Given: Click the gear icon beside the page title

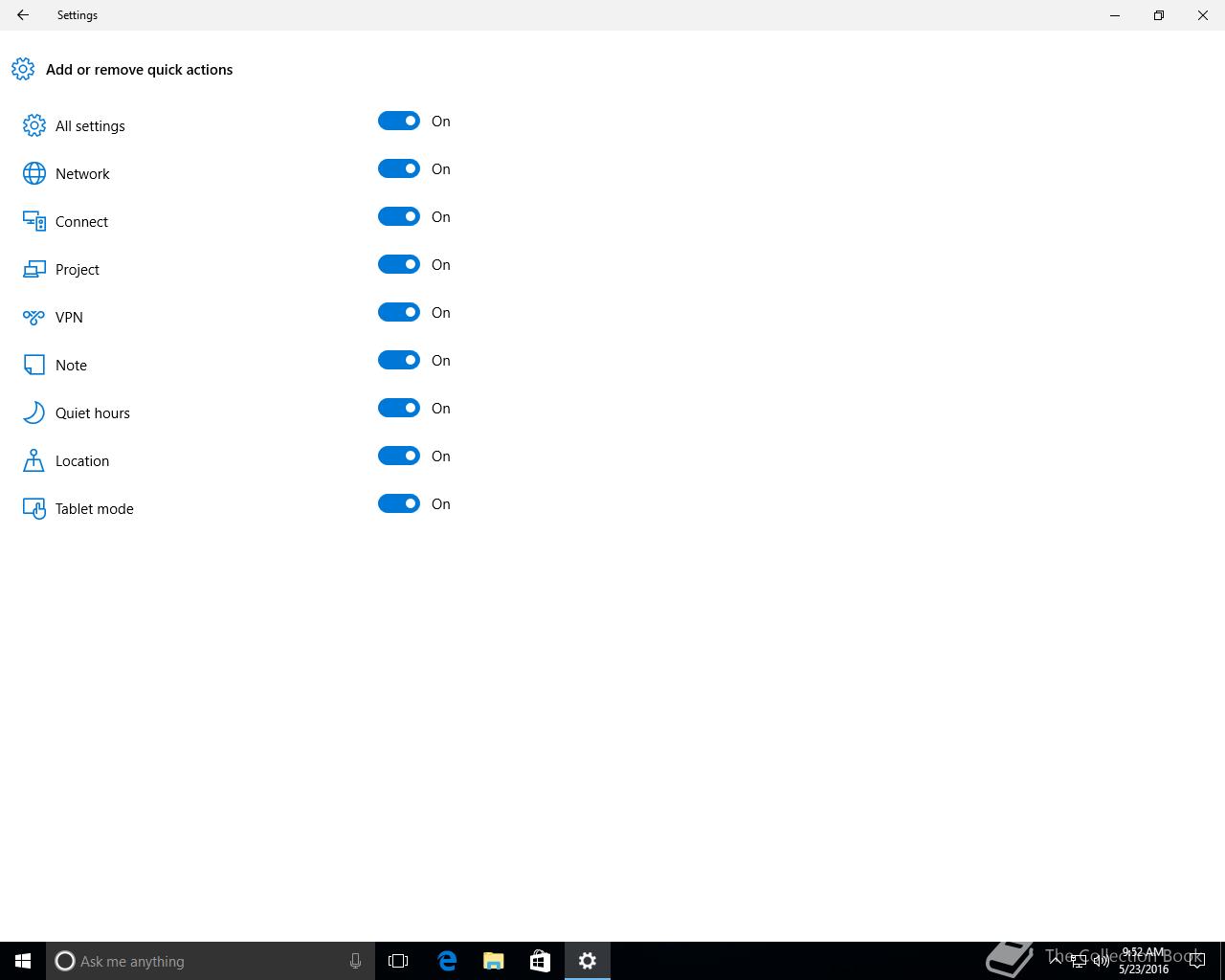Looking at the screenshot, I should (x=23, y=69).
